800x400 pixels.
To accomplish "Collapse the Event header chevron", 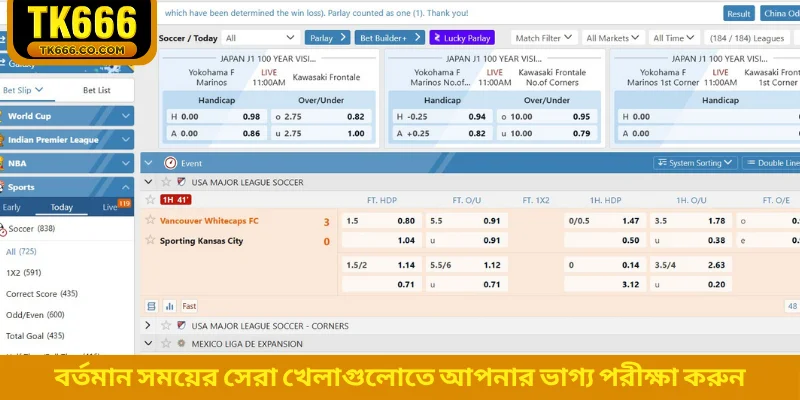I will tap(148, 163).
